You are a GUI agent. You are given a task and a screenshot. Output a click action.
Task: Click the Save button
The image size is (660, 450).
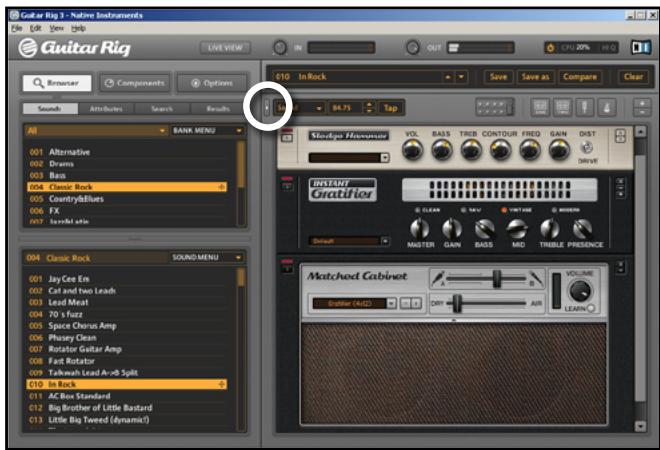498,77
